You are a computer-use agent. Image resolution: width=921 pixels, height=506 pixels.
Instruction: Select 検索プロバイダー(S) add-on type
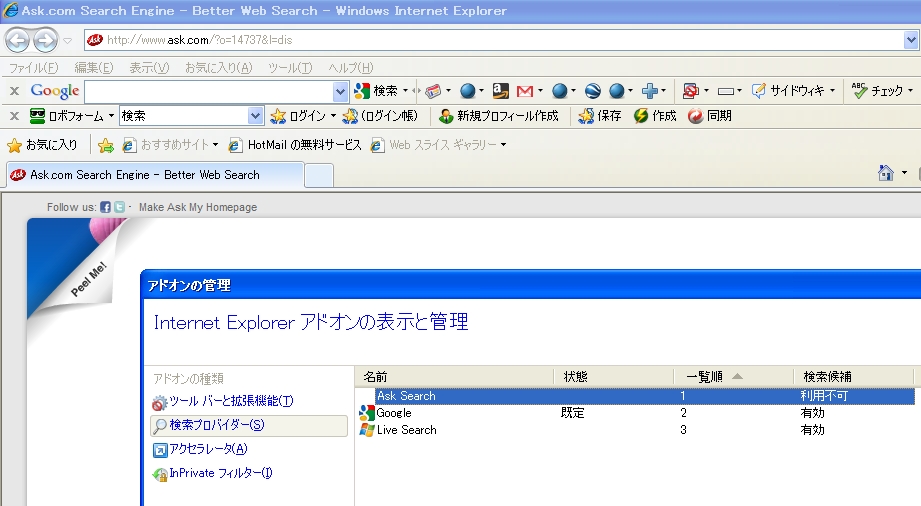click(249, 425)
